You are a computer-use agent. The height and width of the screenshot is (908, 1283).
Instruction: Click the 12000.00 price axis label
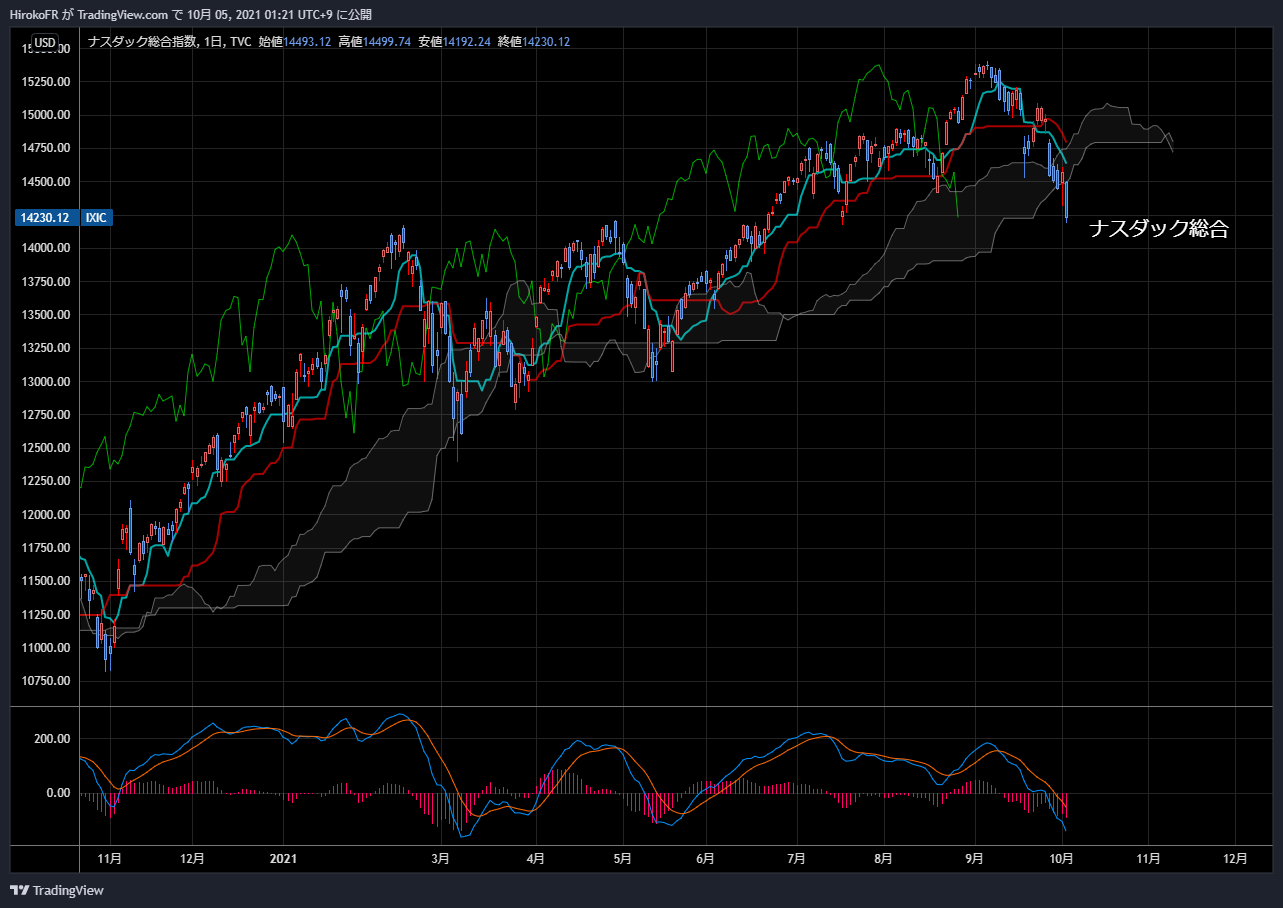[x=44, y=515]
